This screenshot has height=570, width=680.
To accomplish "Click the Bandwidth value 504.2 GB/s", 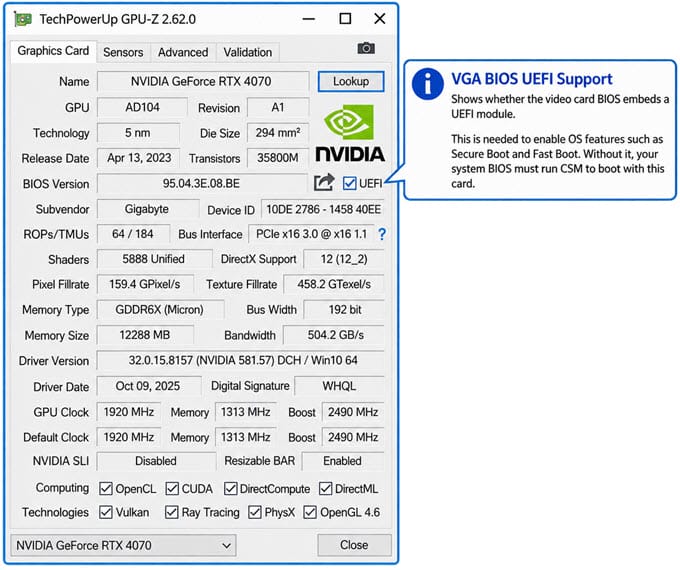I will pyautogui.click(x=334, y=335).
